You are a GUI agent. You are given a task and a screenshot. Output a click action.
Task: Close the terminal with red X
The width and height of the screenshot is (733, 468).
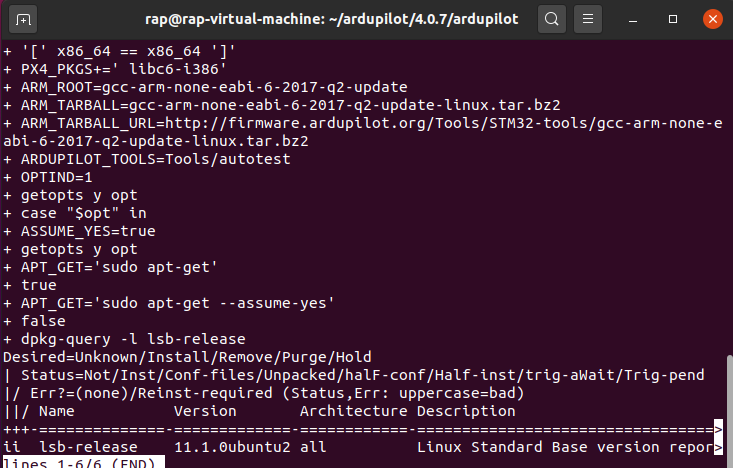coord(712,19)
